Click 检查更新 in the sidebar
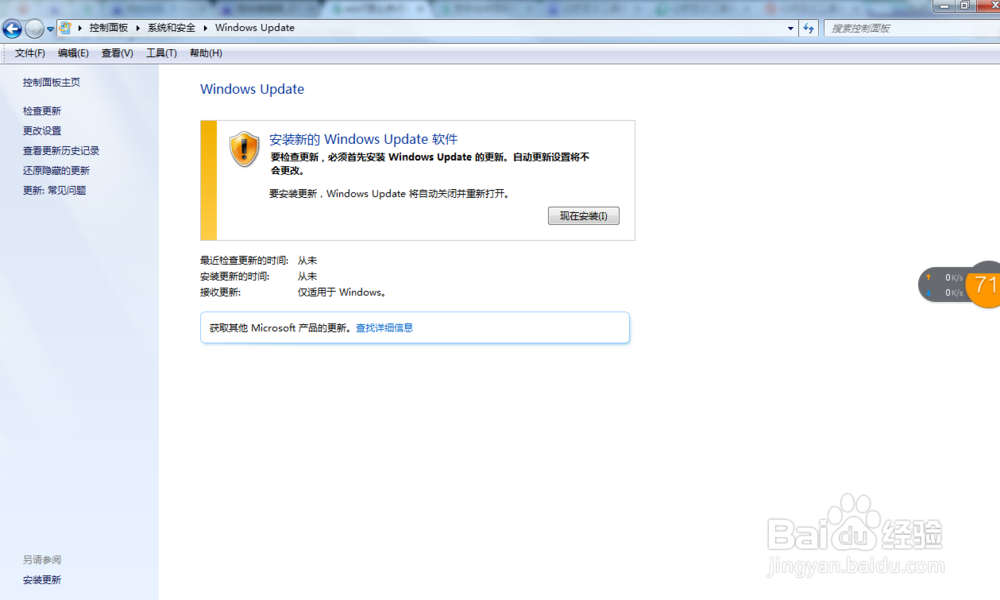 click(x=42, y=111)
